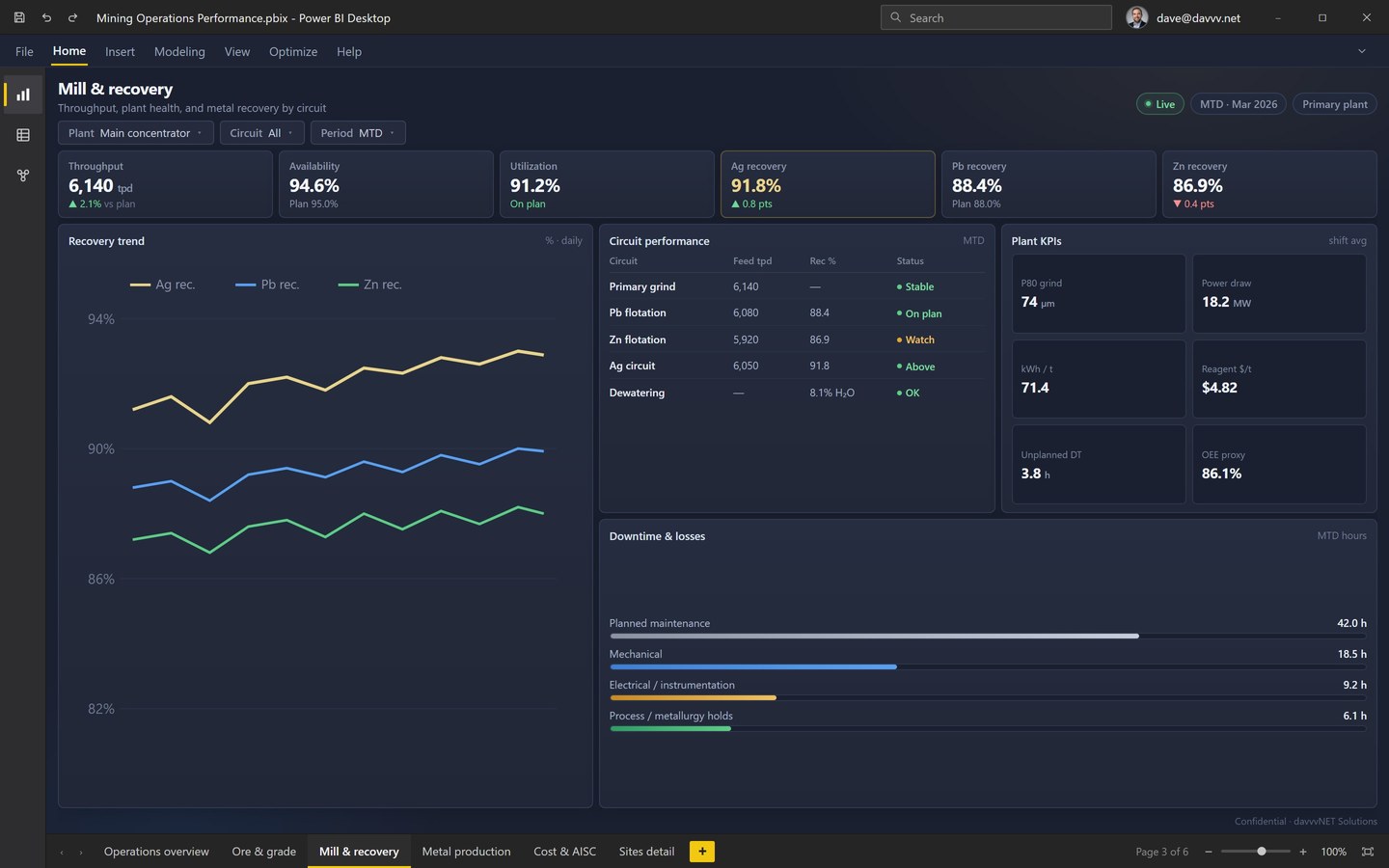This screenshot has width=1389, height=868.
Task: Collapse the ribbon chevron
Action: point(1362,51)
